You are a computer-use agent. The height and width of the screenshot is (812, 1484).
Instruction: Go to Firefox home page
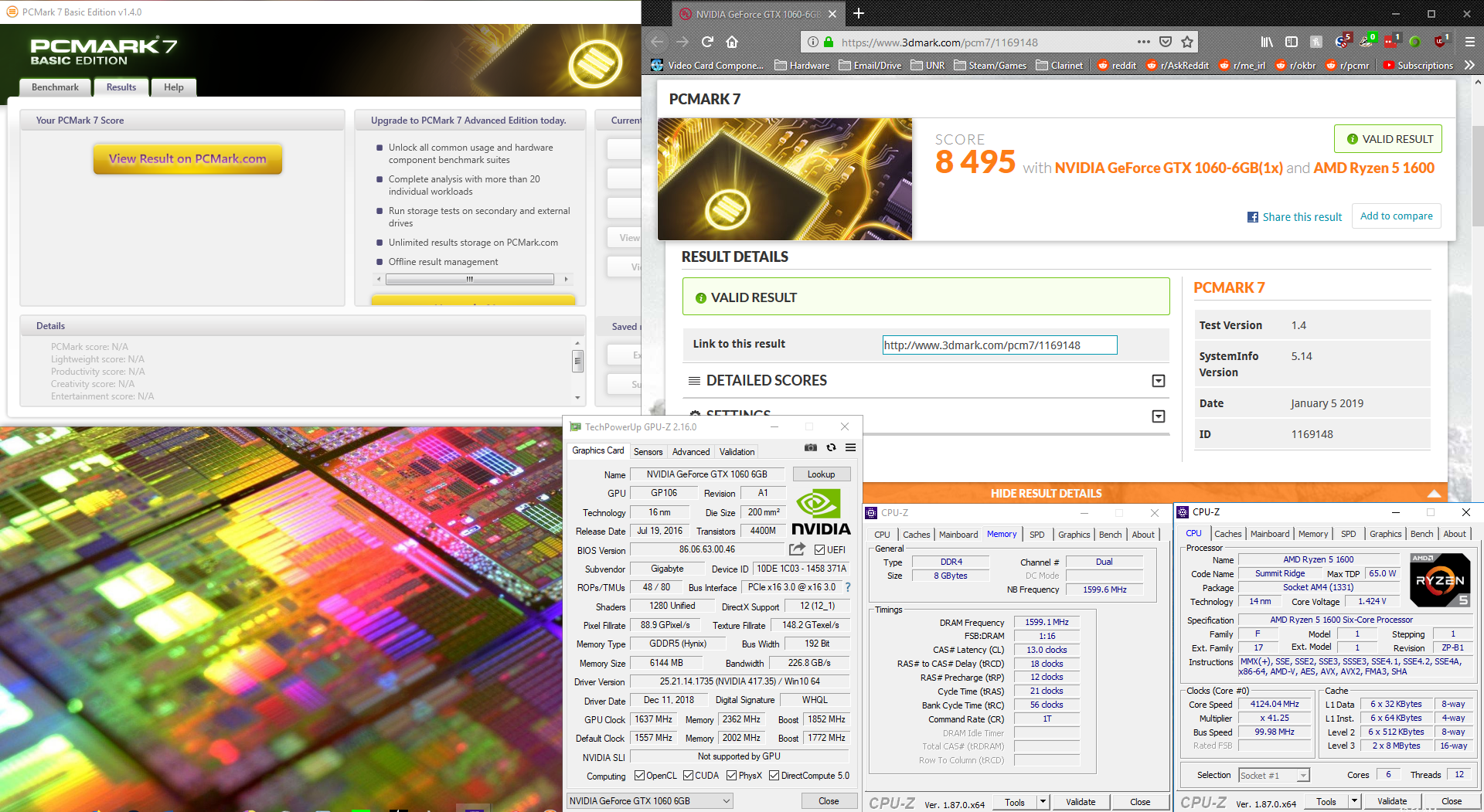(732, 42)
